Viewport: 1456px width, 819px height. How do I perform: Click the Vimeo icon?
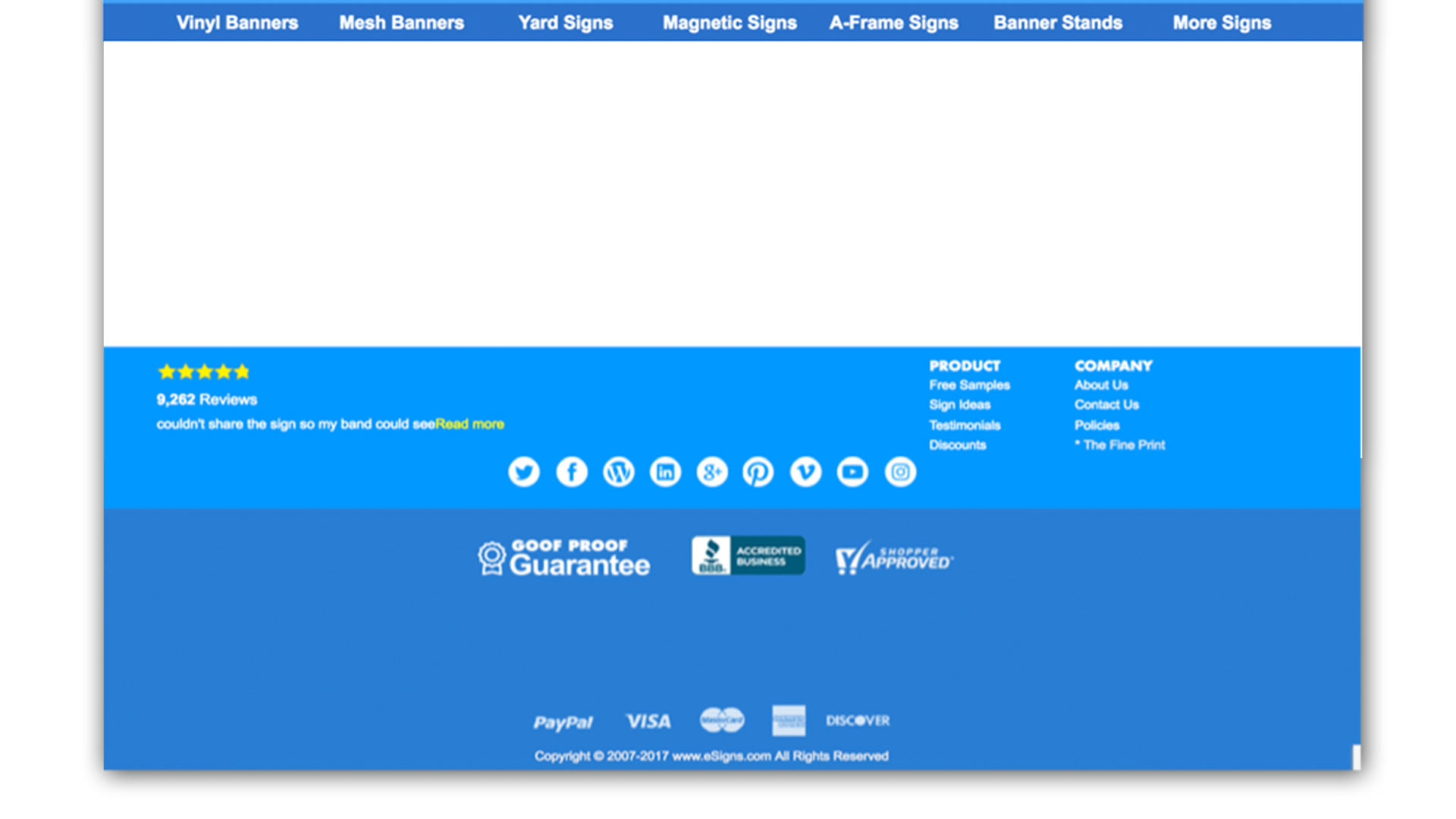point(805,472)
